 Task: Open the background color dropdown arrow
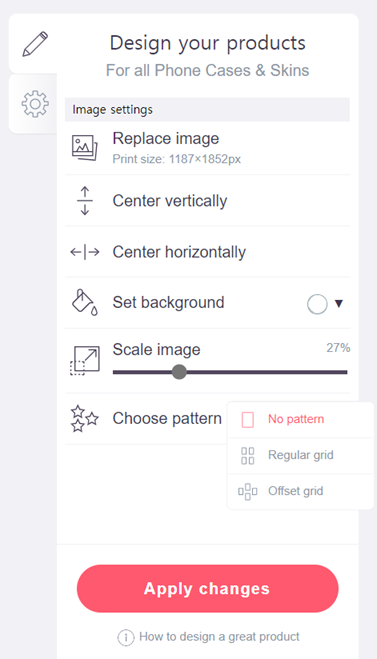click(x=339, y=303)
